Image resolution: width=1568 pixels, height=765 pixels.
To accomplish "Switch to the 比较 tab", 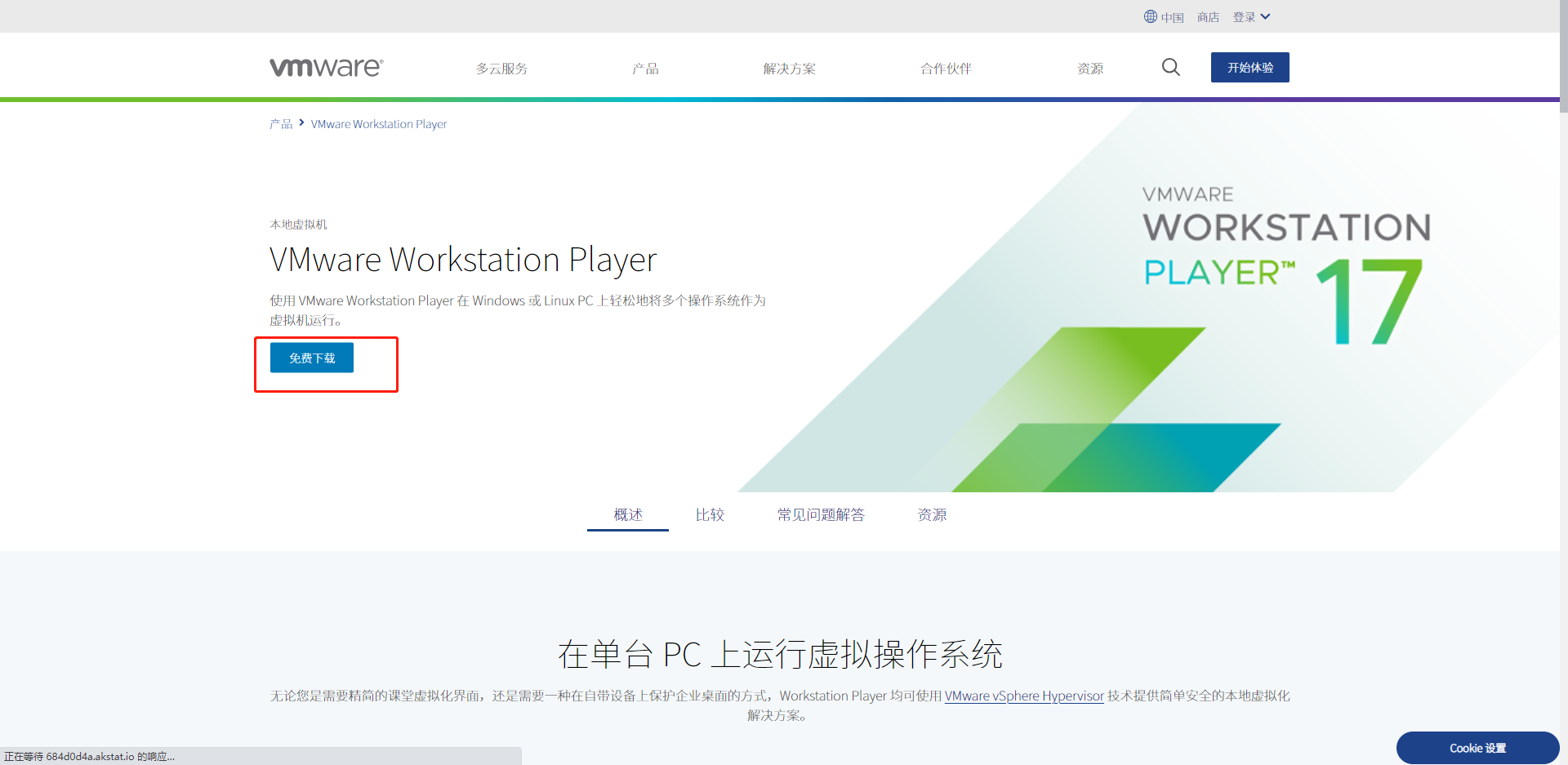I will click(x=710, y=515).
